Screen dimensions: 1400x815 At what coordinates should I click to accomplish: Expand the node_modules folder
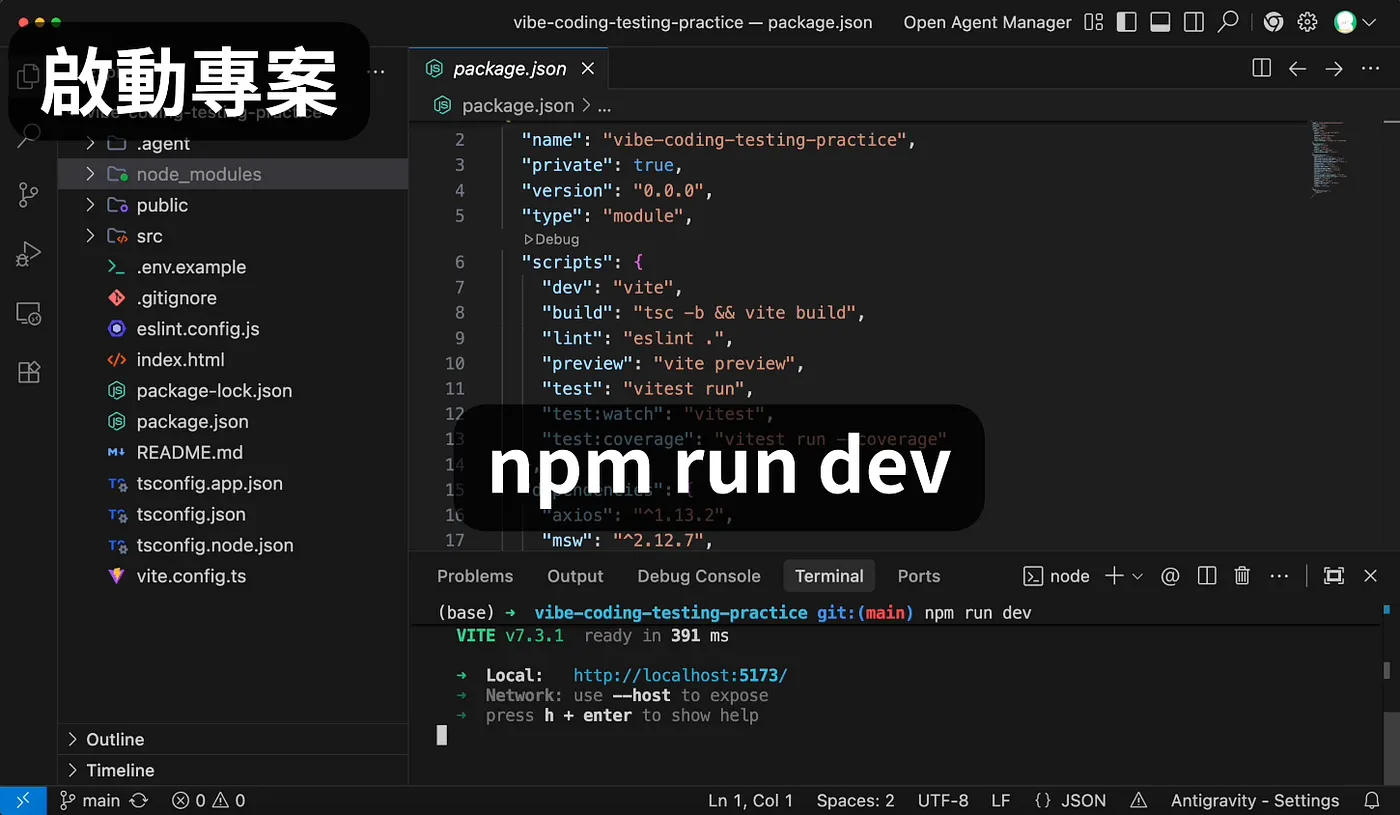point(90,174)
